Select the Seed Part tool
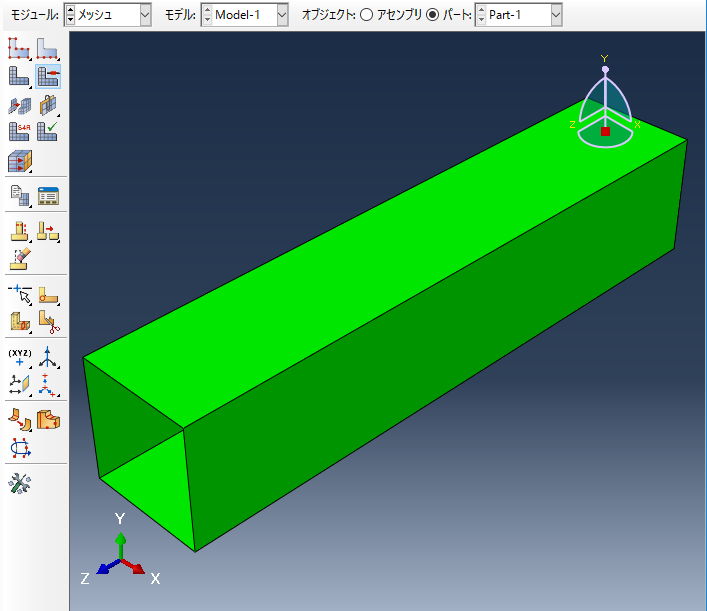Viewport: 707px width, 611px height. pos(19,48)
